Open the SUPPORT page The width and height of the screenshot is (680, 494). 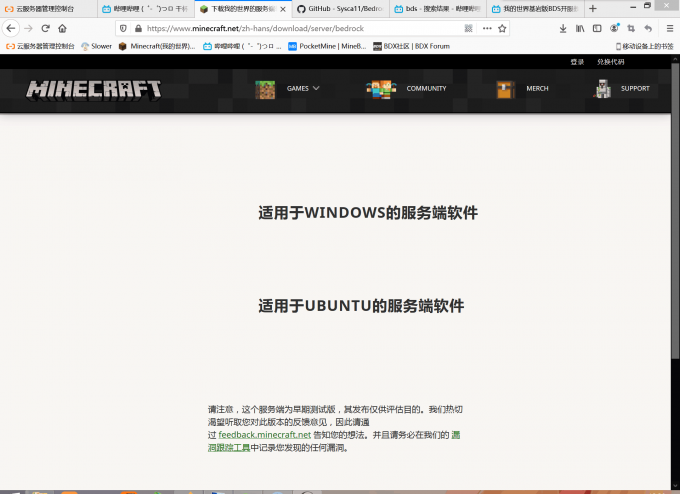[635, 88]
